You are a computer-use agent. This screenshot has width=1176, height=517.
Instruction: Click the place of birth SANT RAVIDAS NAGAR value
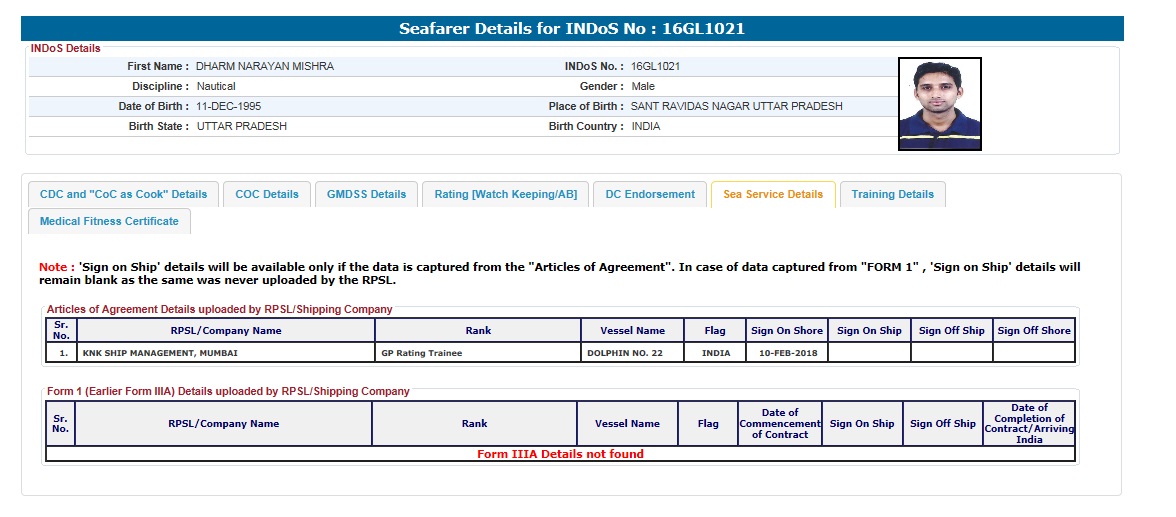coord(736,106)
